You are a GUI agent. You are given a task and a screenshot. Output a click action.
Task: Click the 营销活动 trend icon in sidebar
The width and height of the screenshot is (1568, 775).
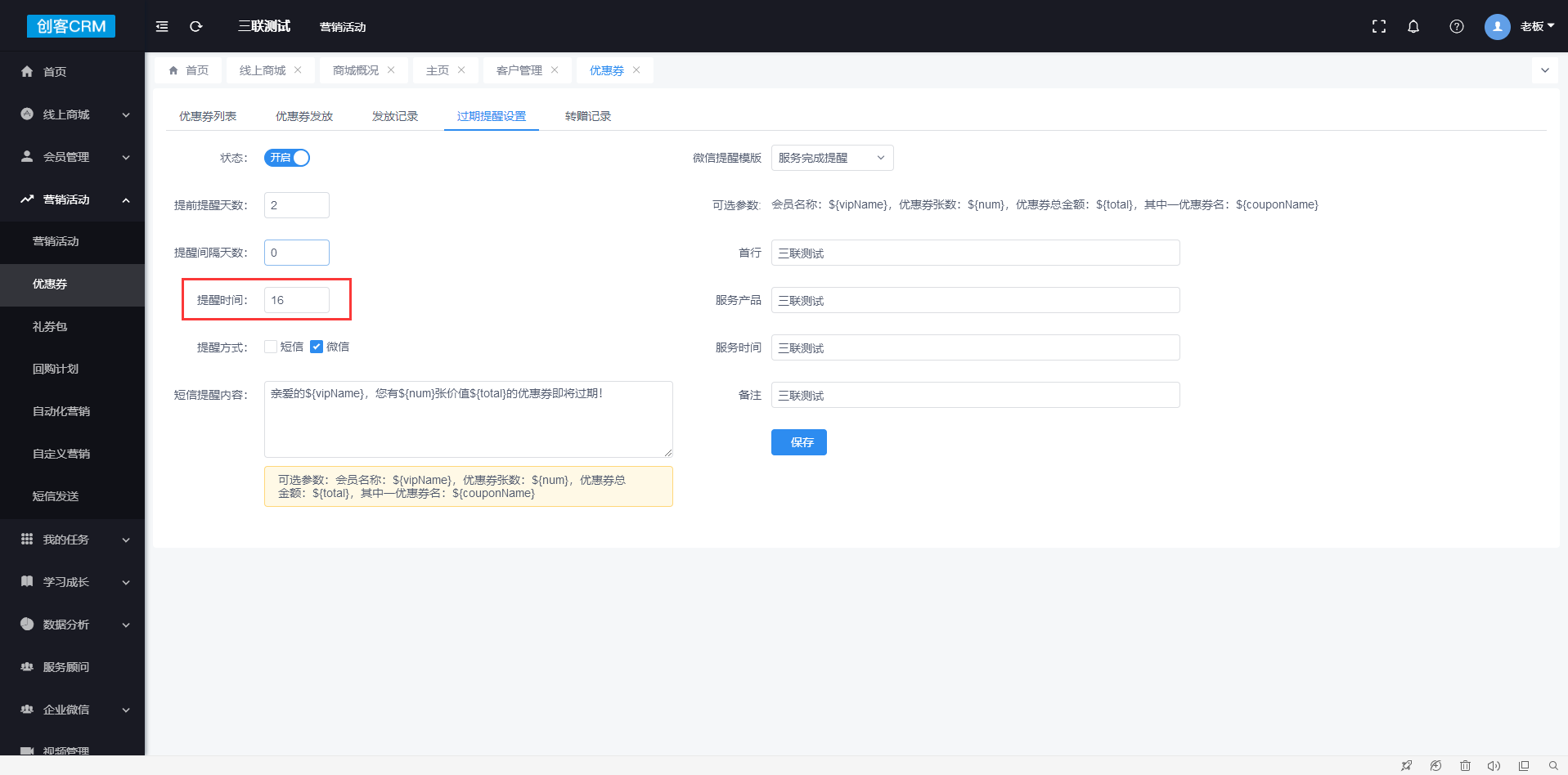pyautogui.click(x=27, y=199)
